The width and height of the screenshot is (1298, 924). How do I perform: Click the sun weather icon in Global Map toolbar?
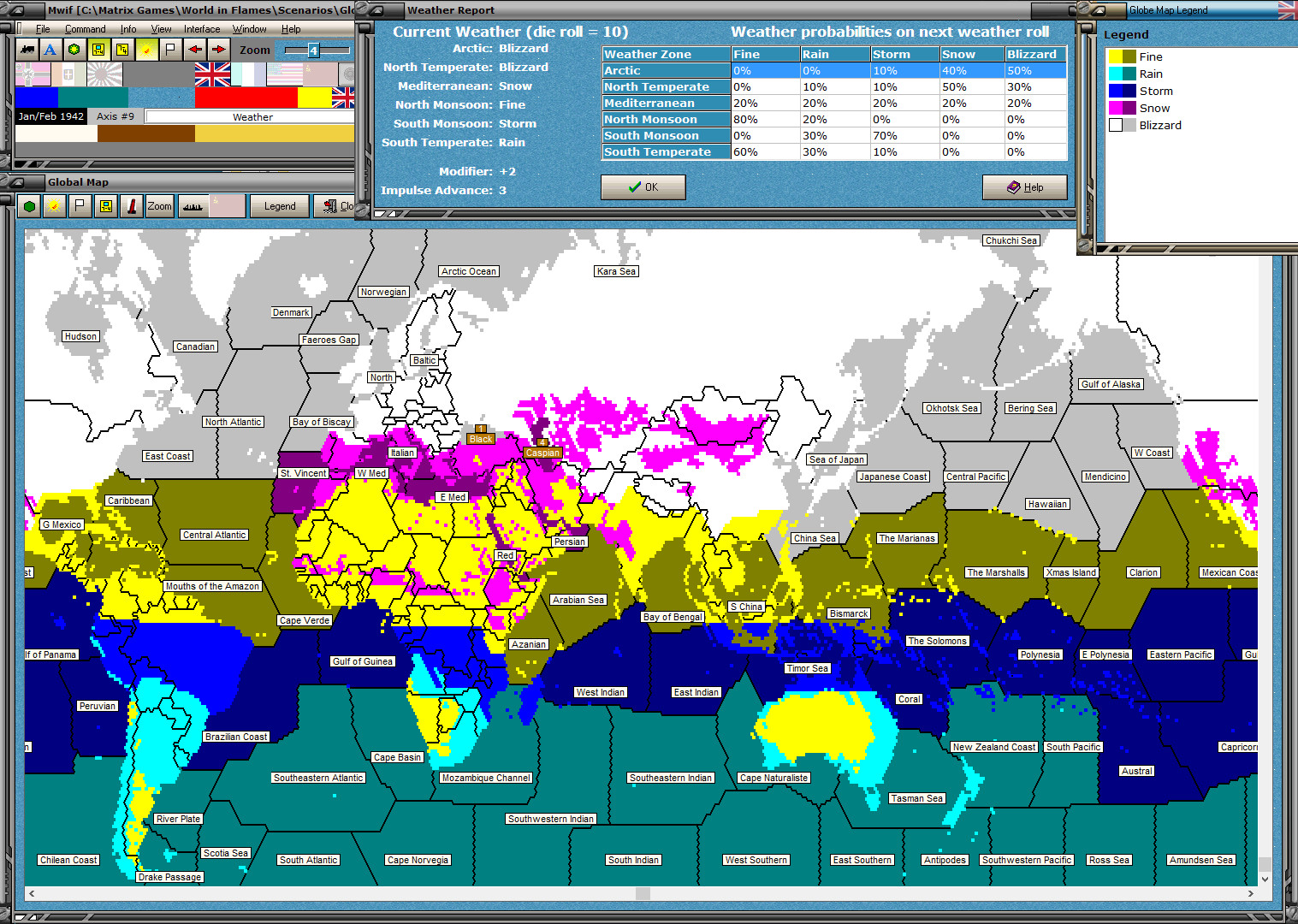click(x=54, y=206)
